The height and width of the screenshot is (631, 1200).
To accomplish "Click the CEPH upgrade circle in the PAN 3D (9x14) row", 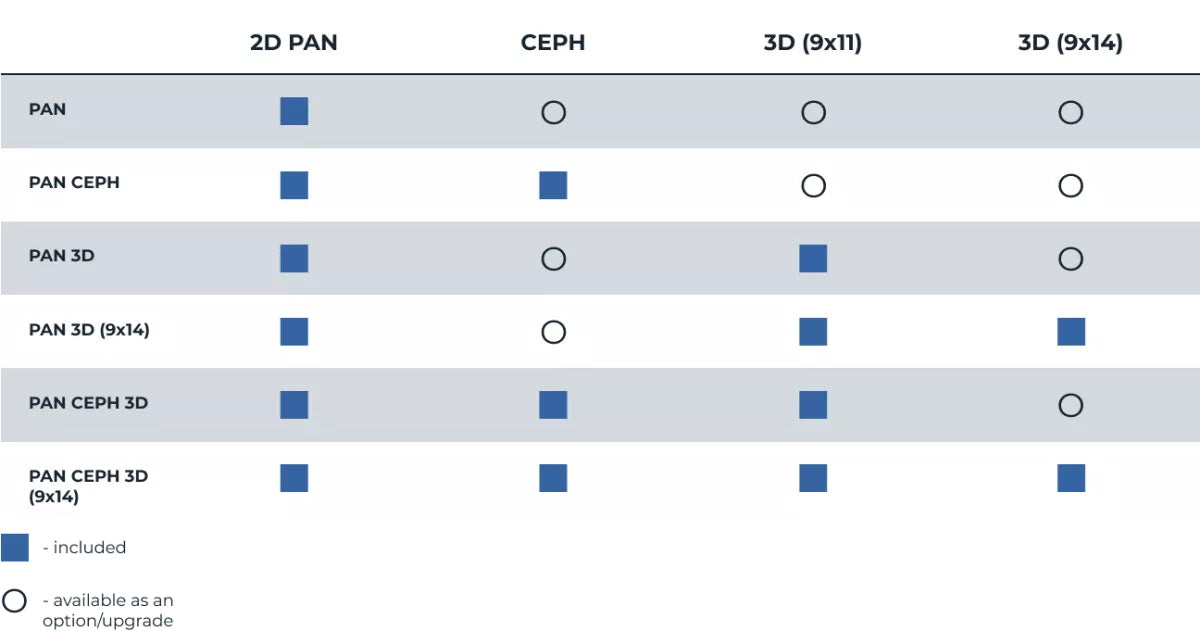I will 553,332.
